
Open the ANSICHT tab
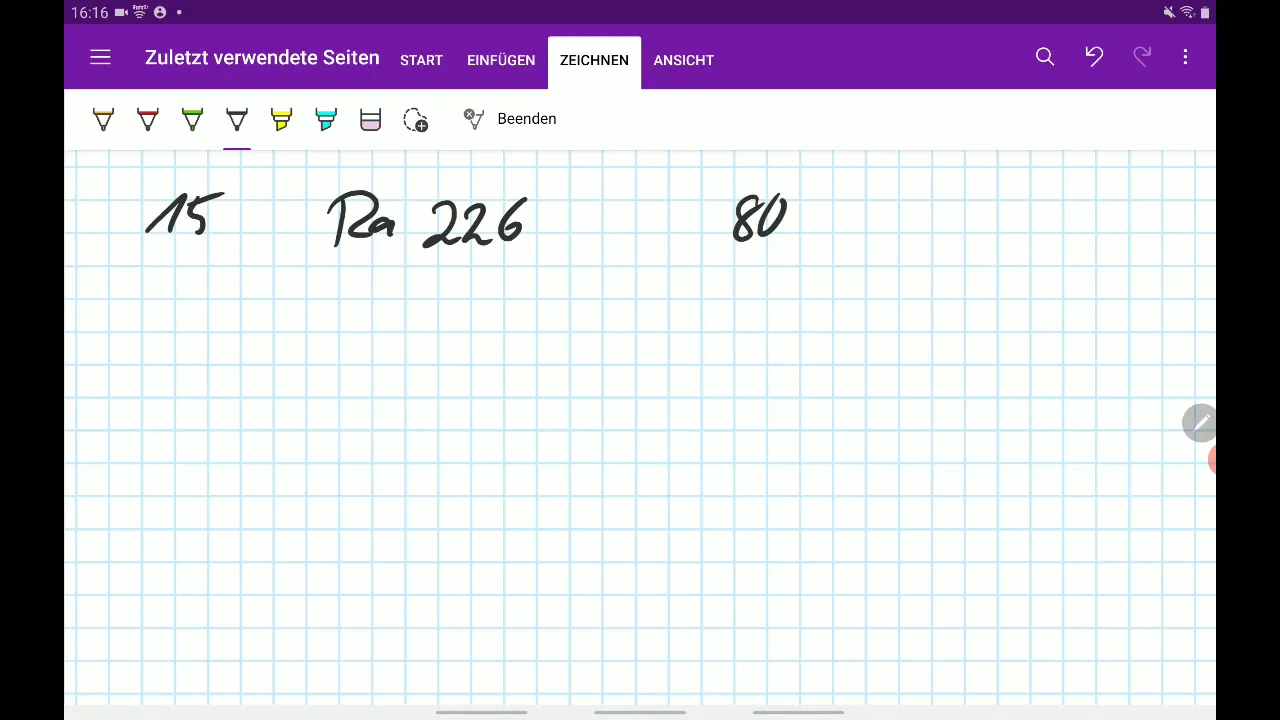(x=684, y=60)
